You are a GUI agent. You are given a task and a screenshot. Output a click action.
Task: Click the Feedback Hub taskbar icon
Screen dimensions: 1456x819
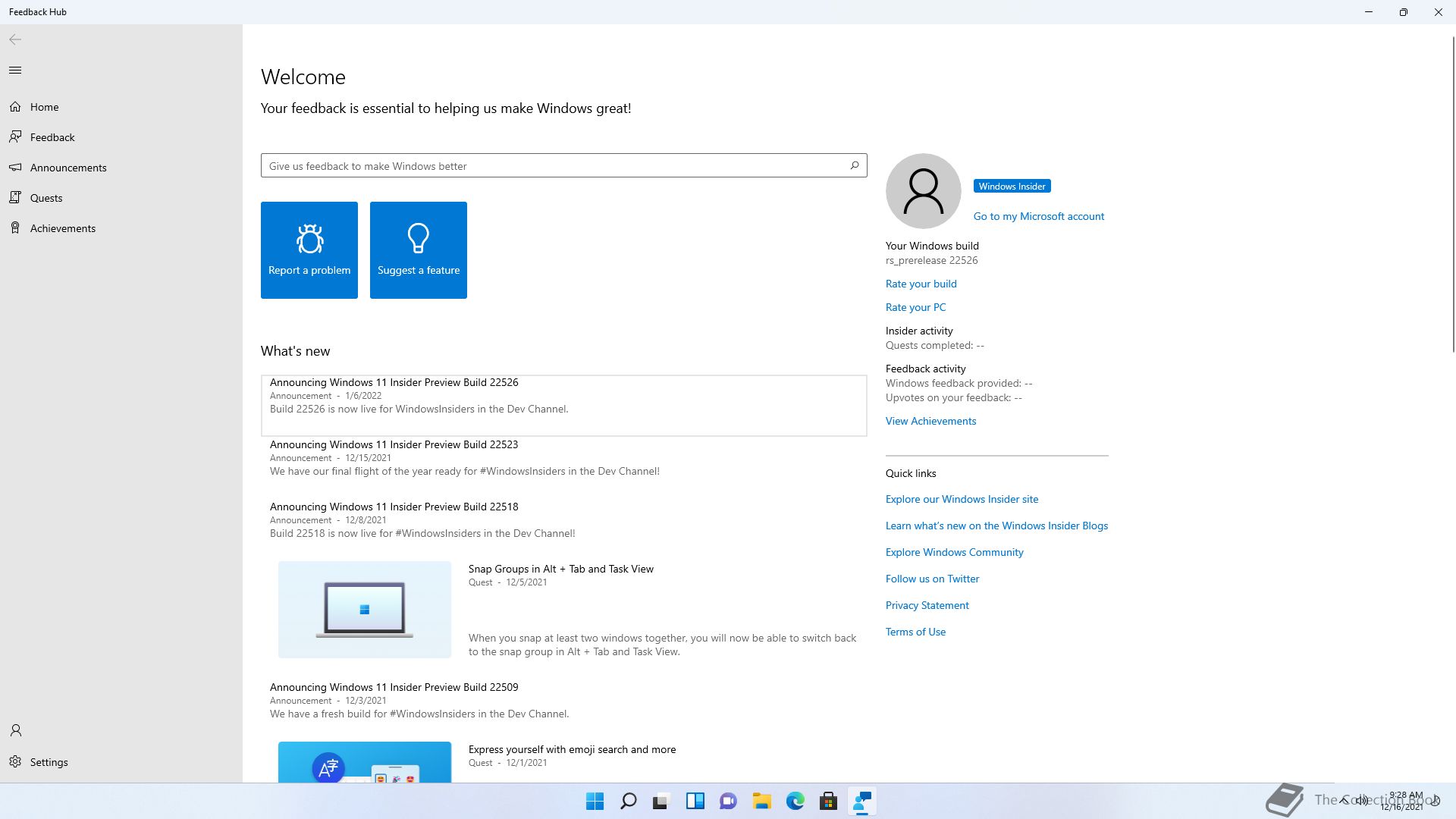pos(861,801)
